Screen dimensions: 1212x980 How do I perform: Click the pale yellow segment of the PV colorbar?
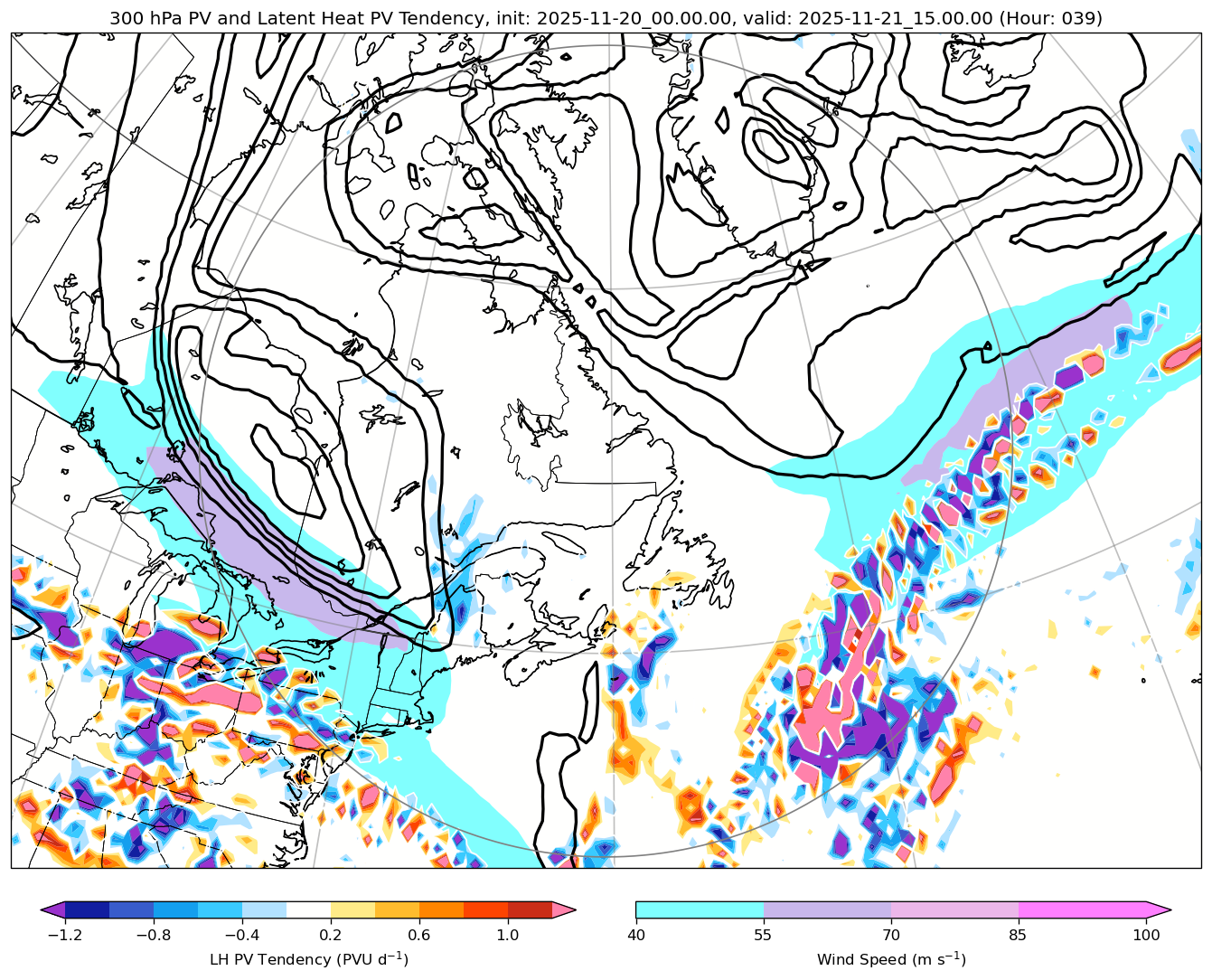point(352,909)
